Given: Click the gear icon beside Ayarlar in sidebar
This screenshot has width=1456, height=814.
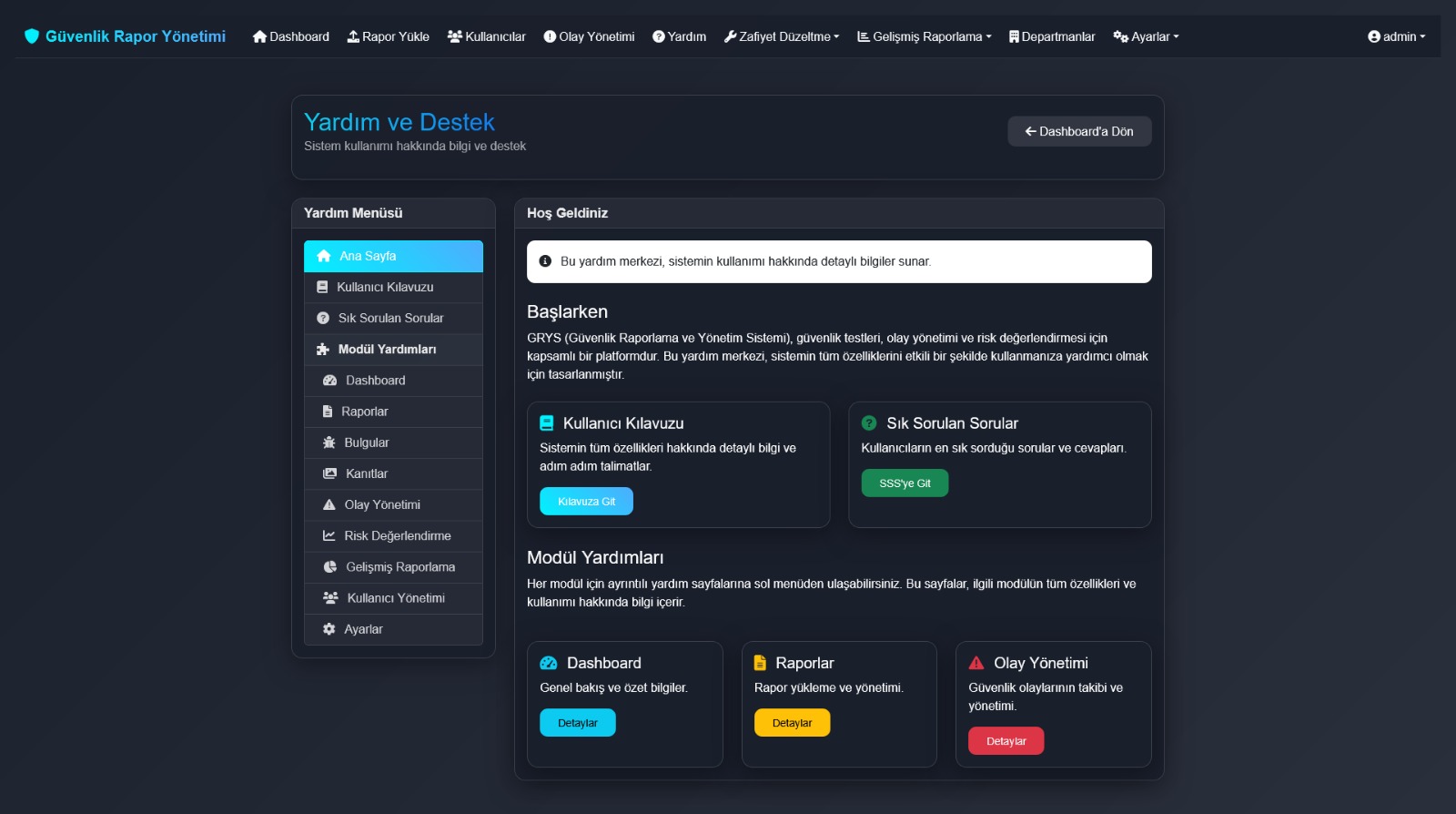Looking at the screenshot, I should [329, 629].
